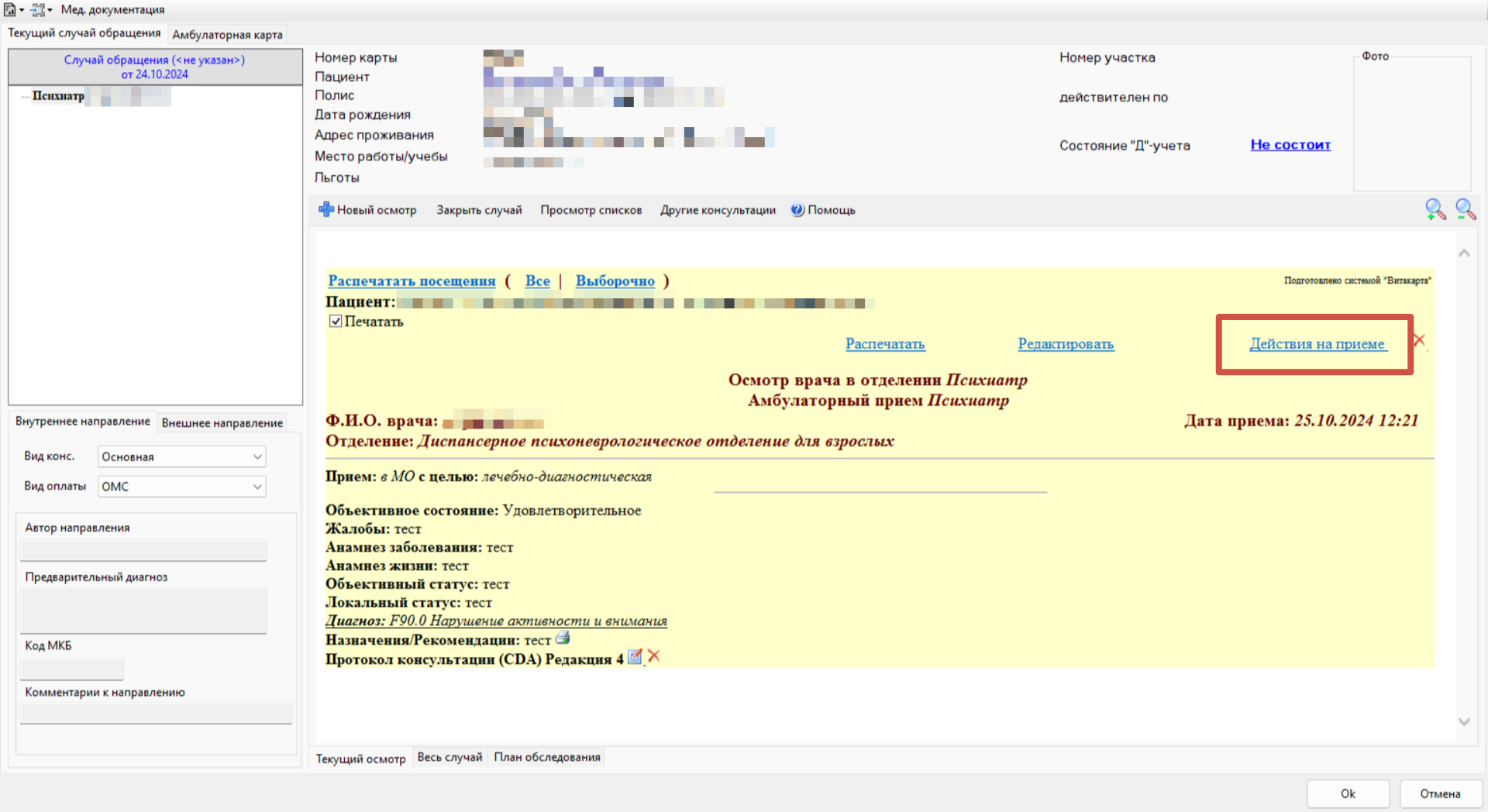Delete CDA protocol with red X icon
The width and height of the screenshot is (1488, 812).
(654, 656)
